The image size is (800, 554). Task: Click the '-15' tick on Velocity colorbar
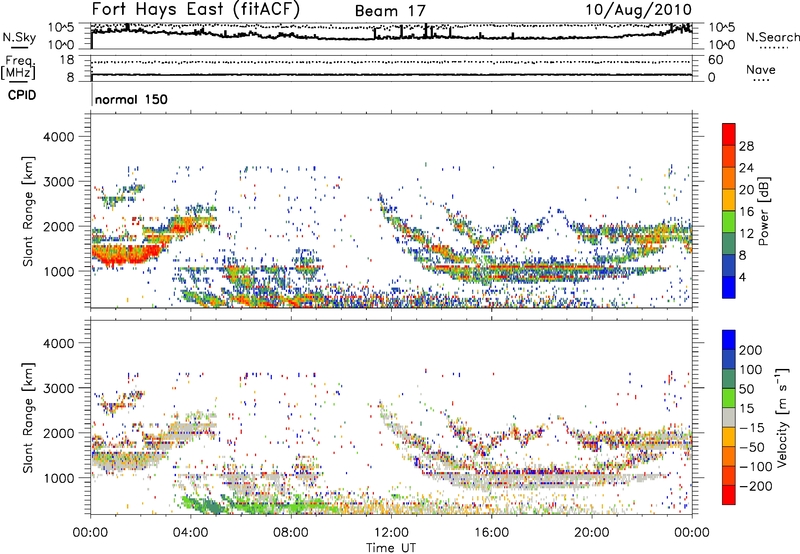tap(752, 428)
